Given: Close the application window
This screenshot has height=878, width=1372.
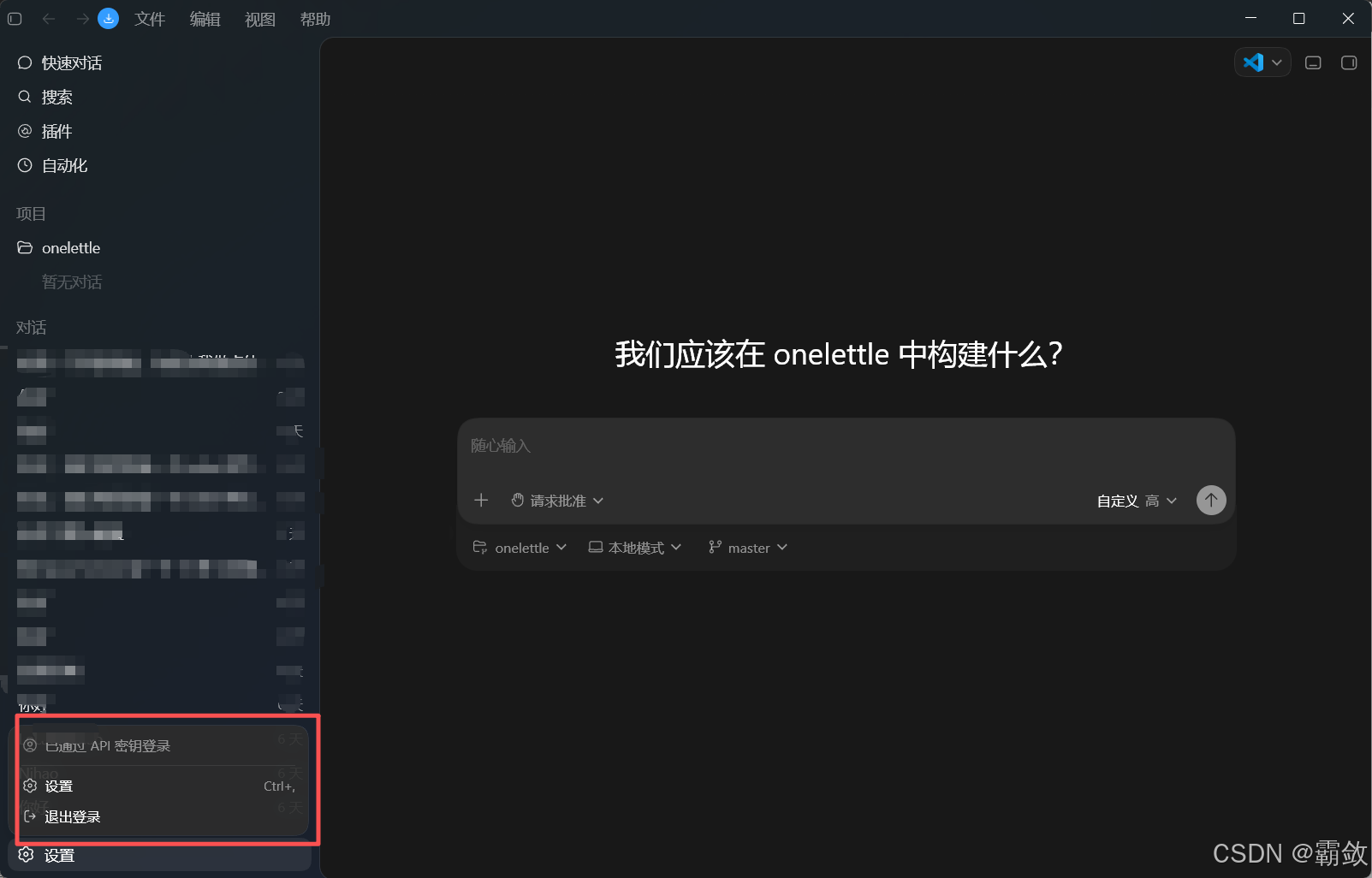Looking at the screenshot, I should pyautogui.click(x=1348, y=18).
